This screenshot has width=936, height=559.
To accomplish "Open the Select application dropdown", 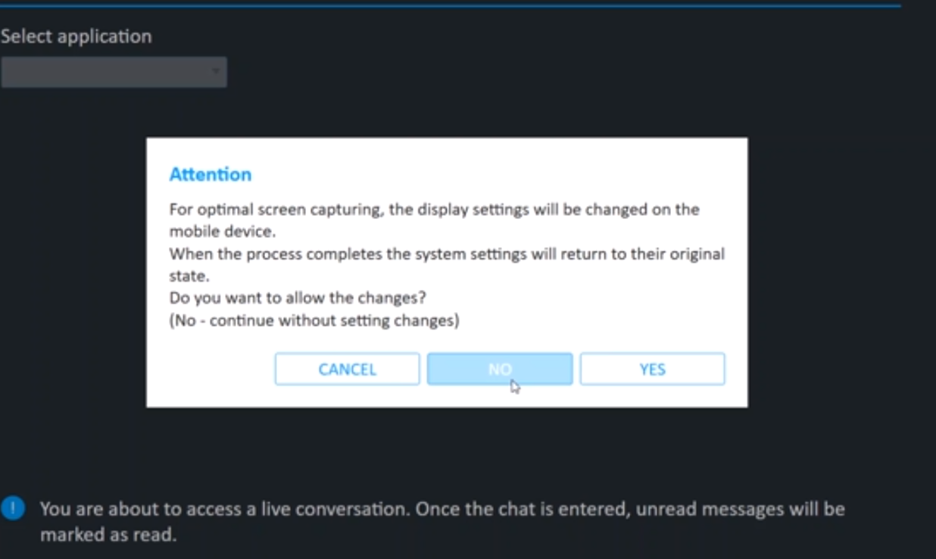I will pyautogui.click(x=113, y=72).
